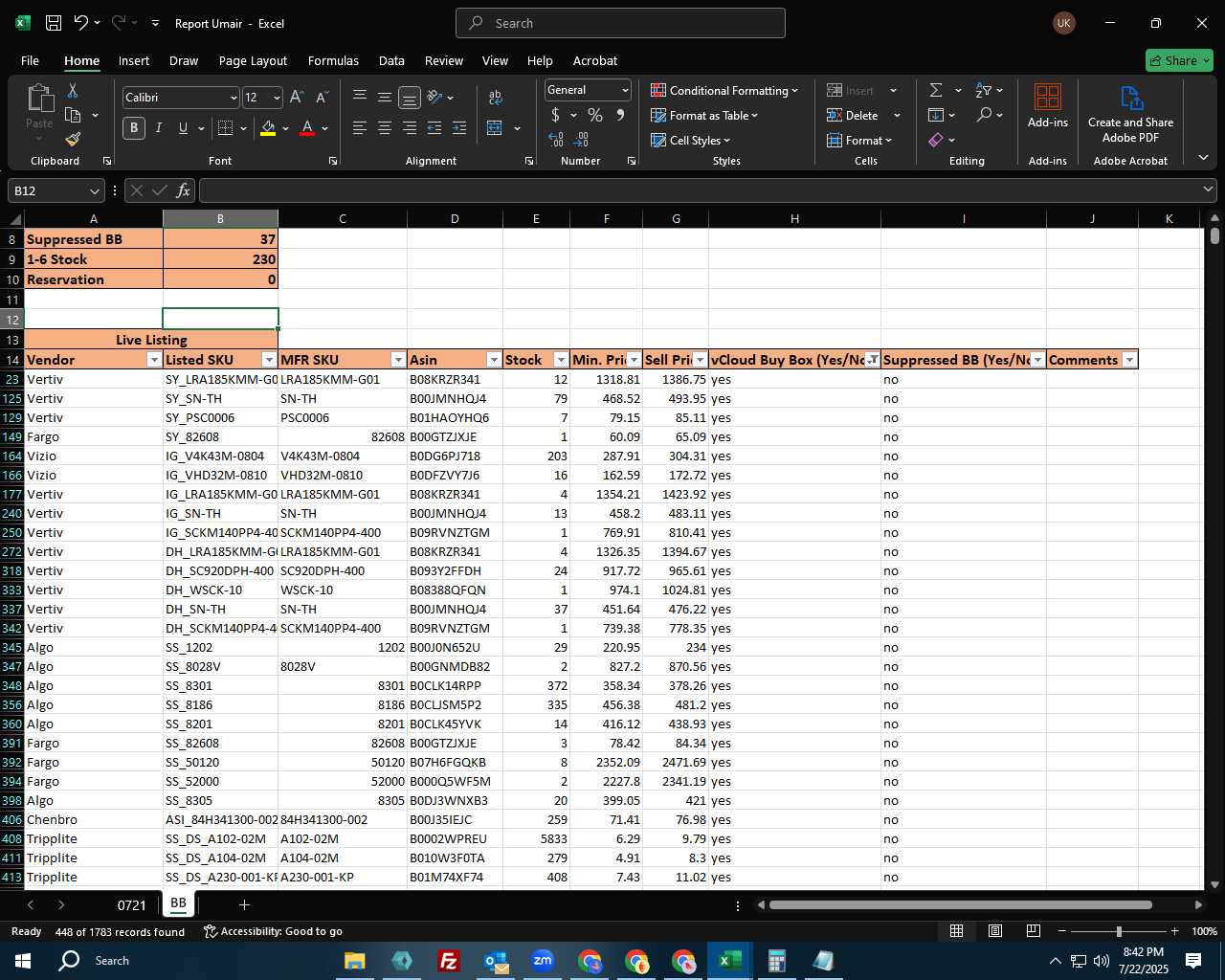Click the Copy icon in Clipboard group
1225x980 pixels.
point(73,116)
